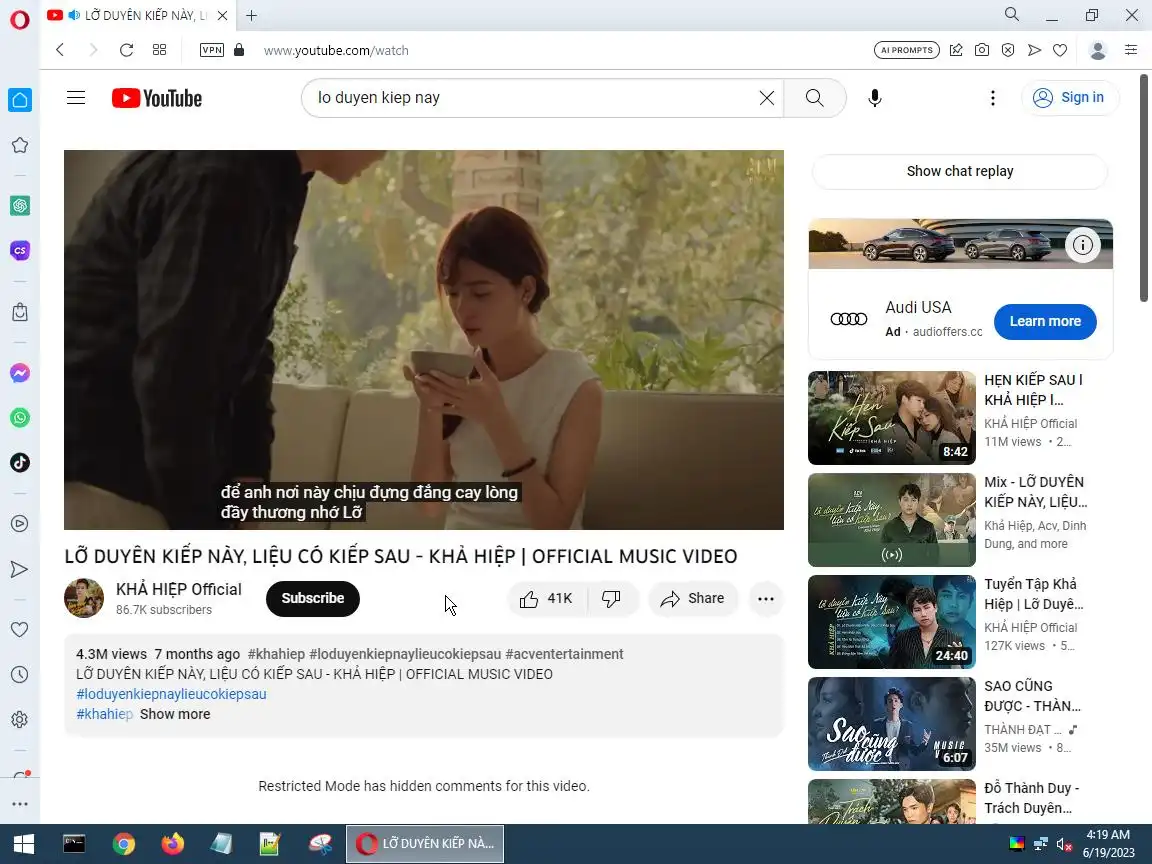
Task: Open Opera Easy Setup menu
Action: coord(1131,50)
